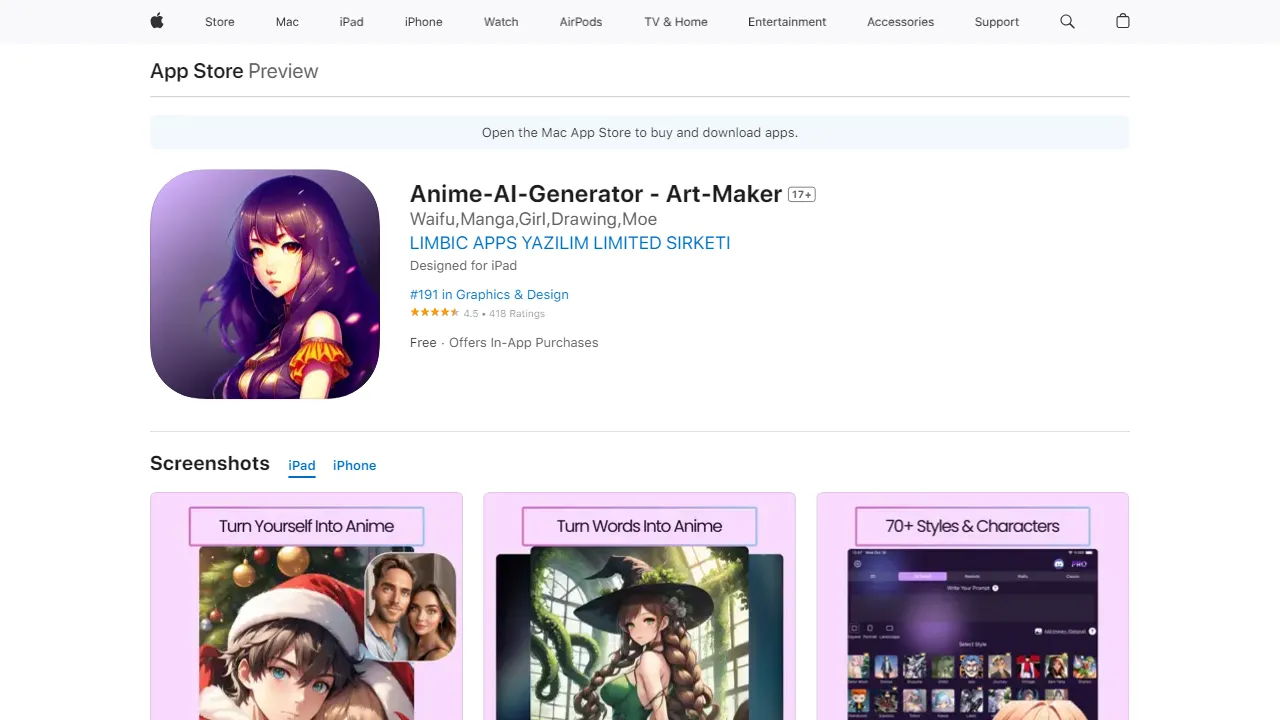
Task: Click the 'Waifu,Manga,Girl,Drawing,Moe' subtitle
Action: [x=533, y=219]
